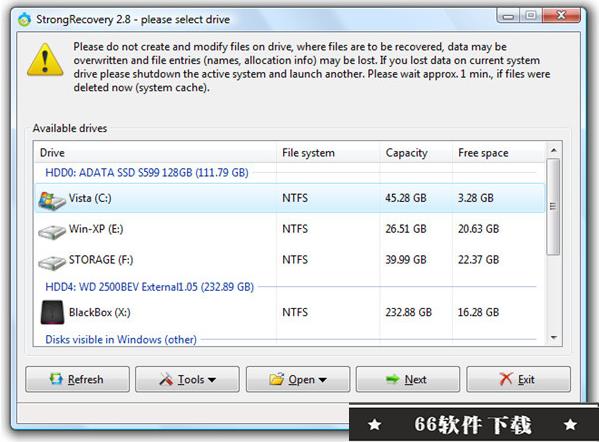
Task: Select the HDD4: WD 2500BEV External group
Action: (149, 287)
